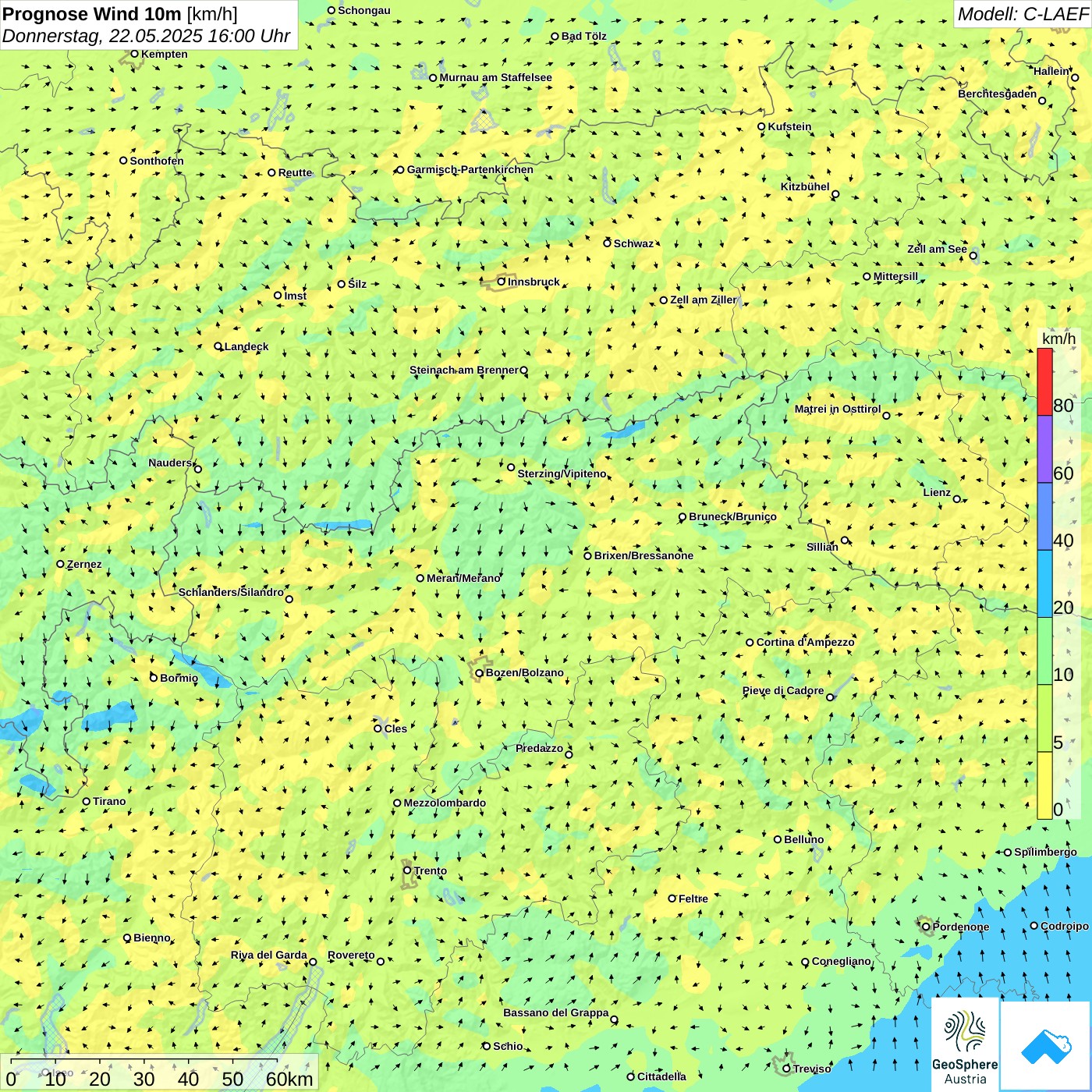Screen dimensions: 1092x1092
Task: Click the Riva del Garda label
Action: tap(269, 955)
